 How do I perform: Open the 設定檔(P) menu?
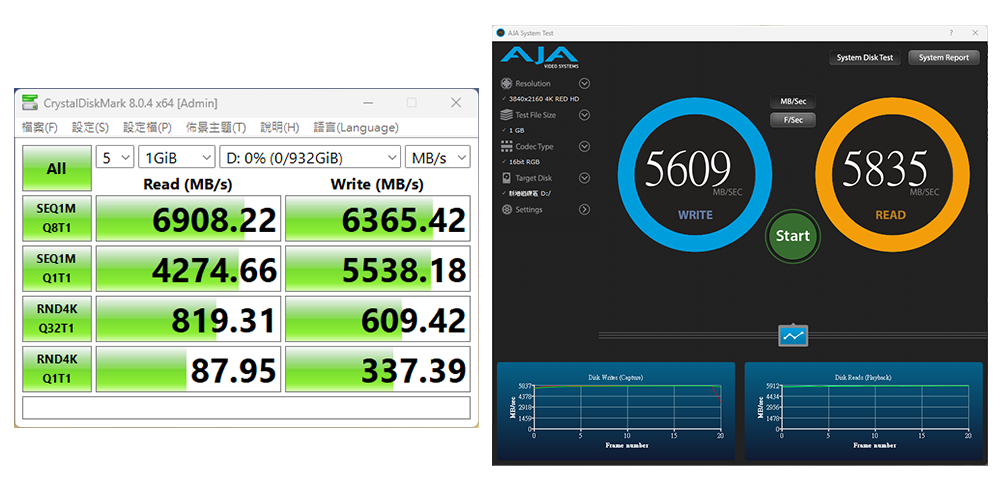147,128
